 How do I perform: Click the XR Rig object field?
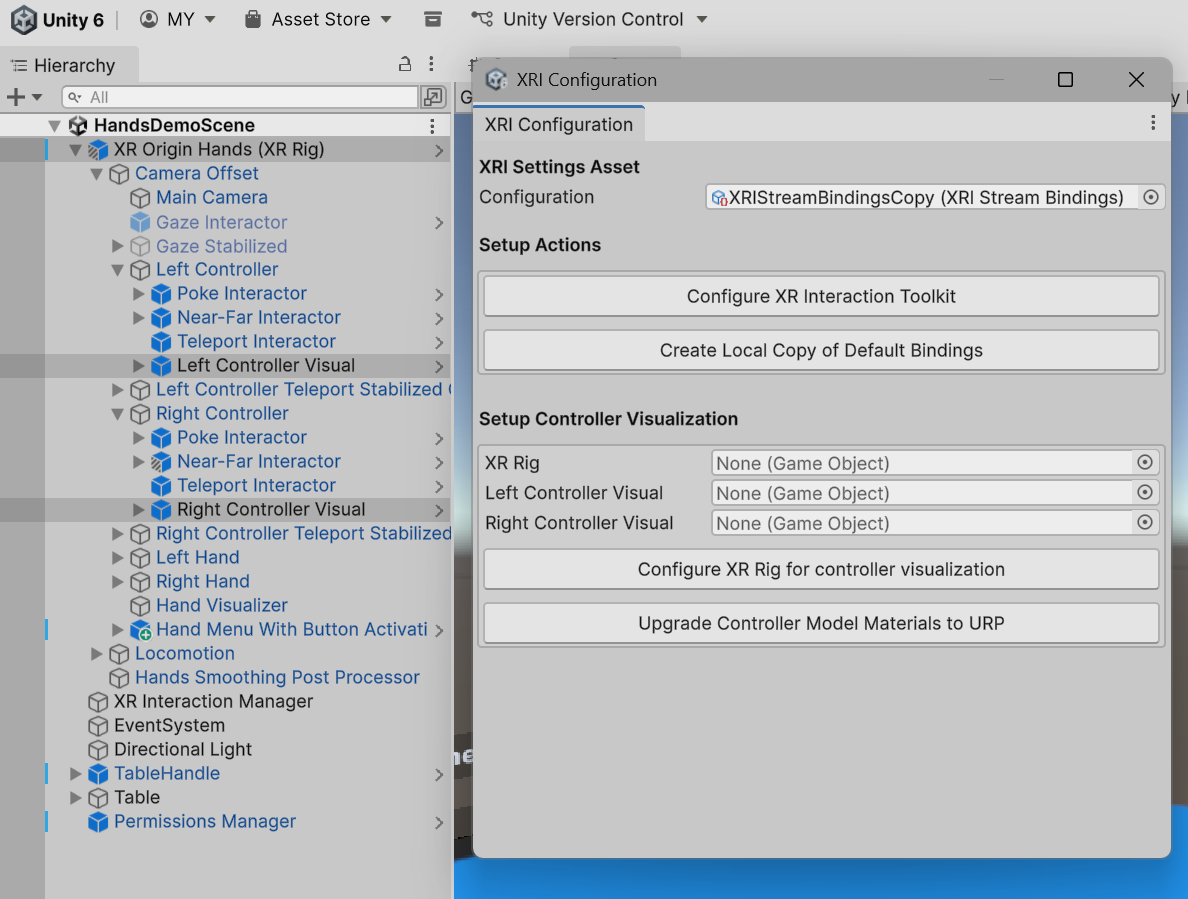(922, 463)
